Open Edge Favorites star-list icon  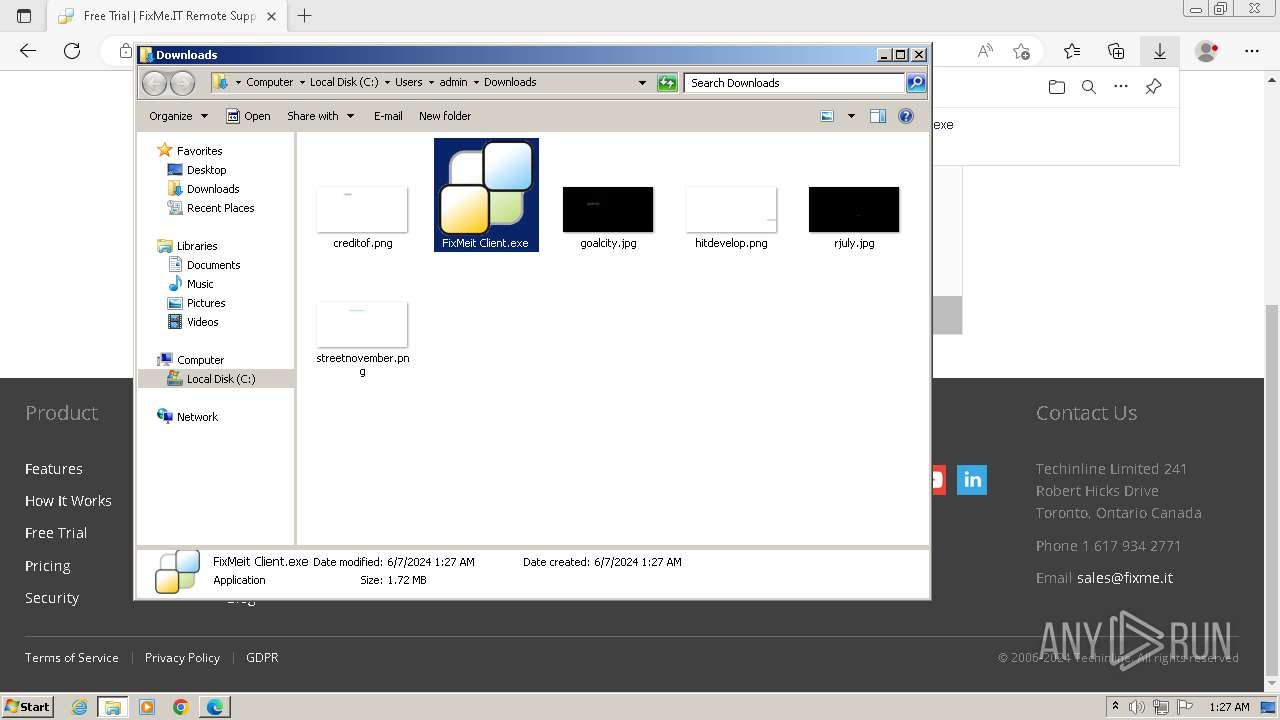[1072, 51]
